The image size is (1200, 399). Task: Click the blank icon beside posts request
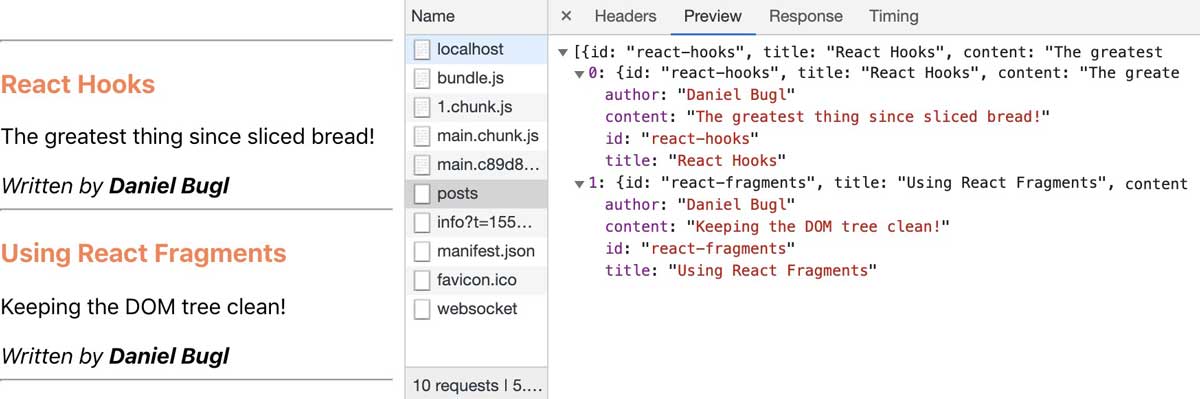(422, 193)
